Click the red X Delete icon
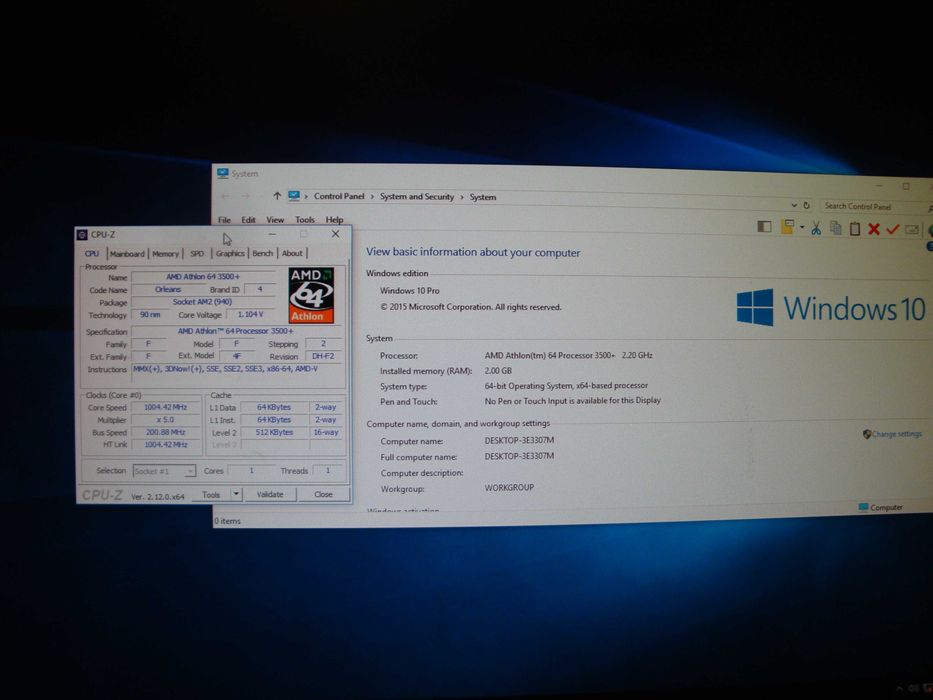The height and width of the screenshot is (700, 933). tap(873, 229)
